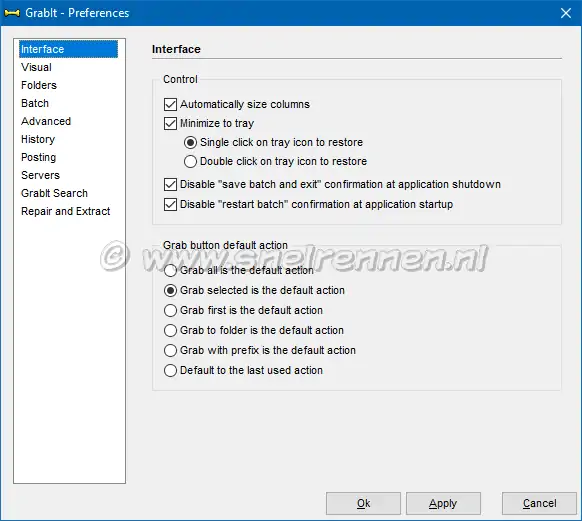This screenshot has height=521, width=582.
Task: Open the Batch preferences category
Action: click(35, 103)
